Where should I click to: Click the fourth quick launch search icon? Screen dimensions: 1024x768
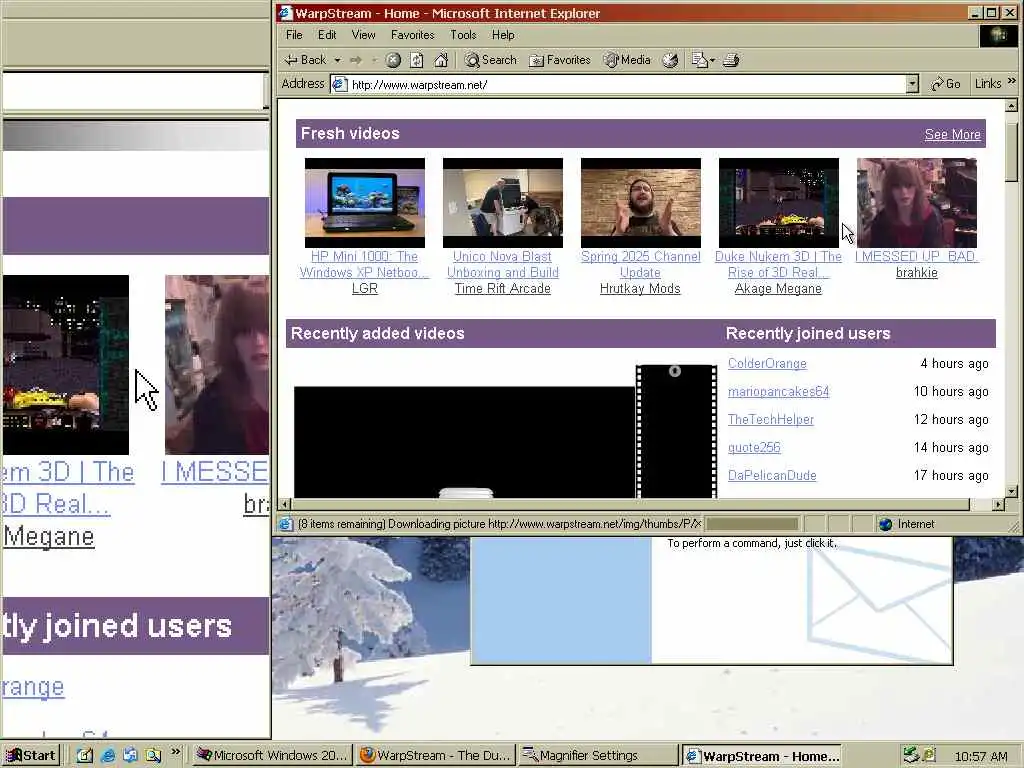[x=153, y=756]
